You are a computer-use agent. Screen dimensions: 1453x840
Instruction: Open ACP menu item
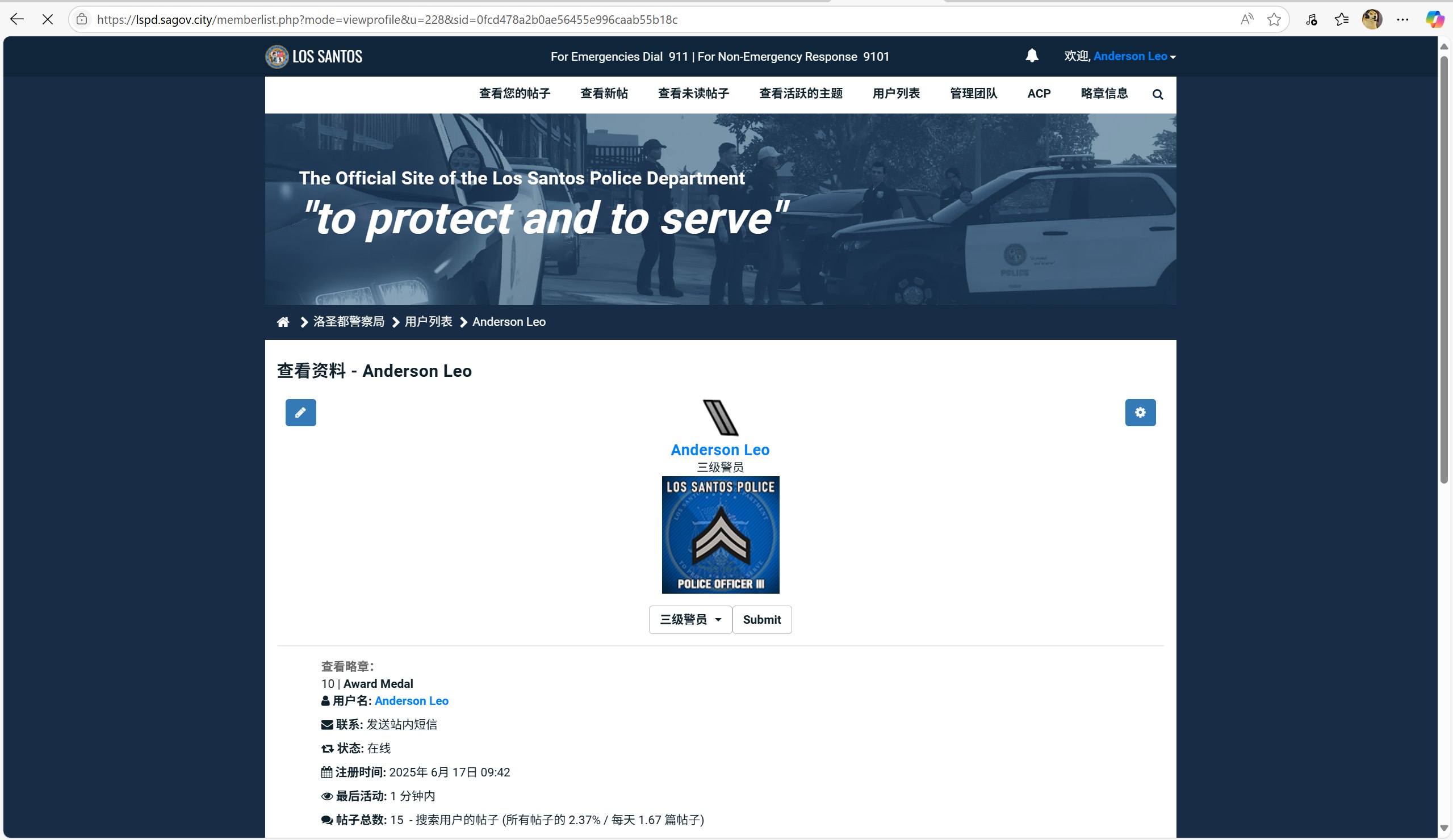1039,94
